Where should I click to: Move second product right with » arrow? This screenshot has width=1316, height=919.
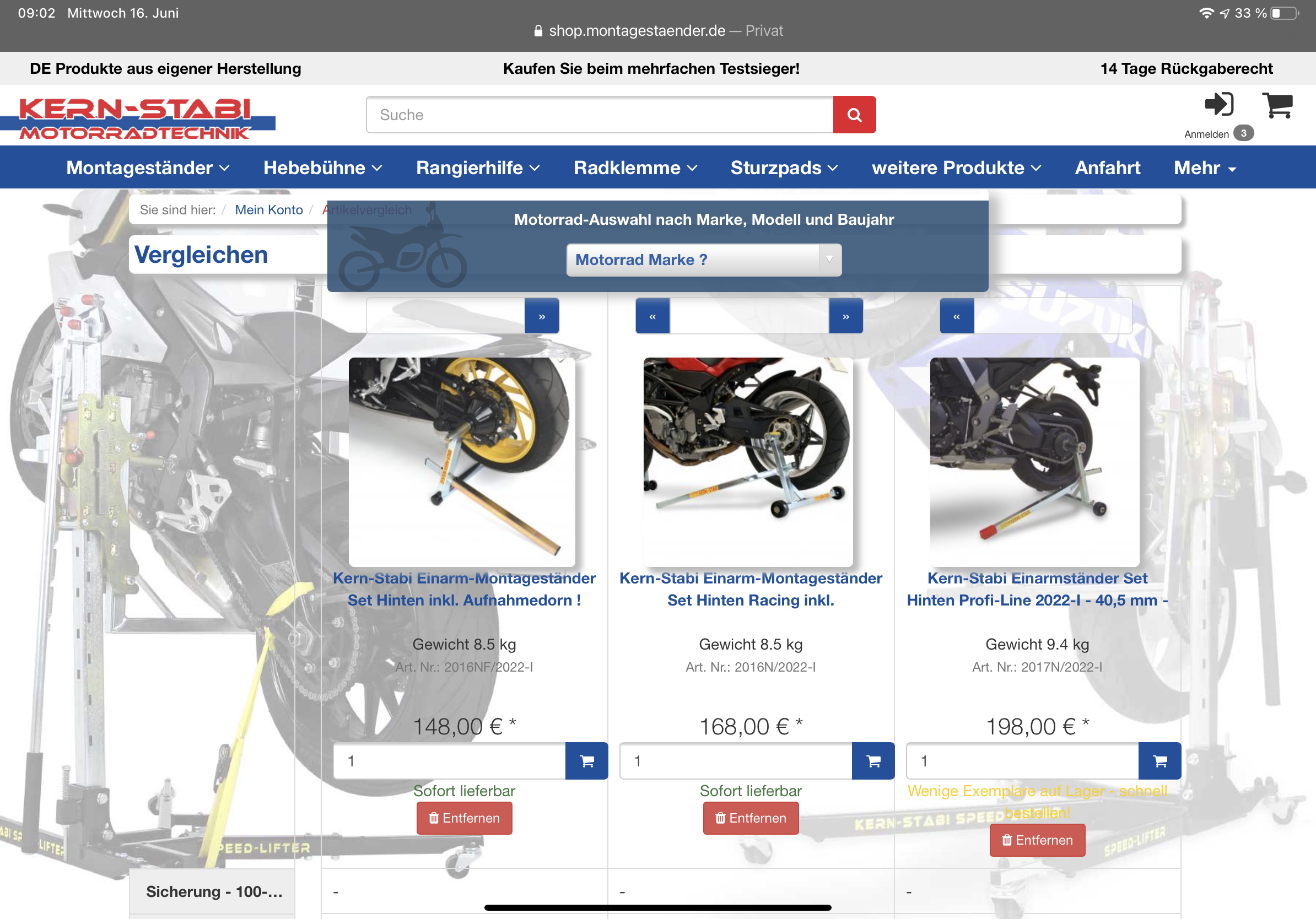[845, 316]
